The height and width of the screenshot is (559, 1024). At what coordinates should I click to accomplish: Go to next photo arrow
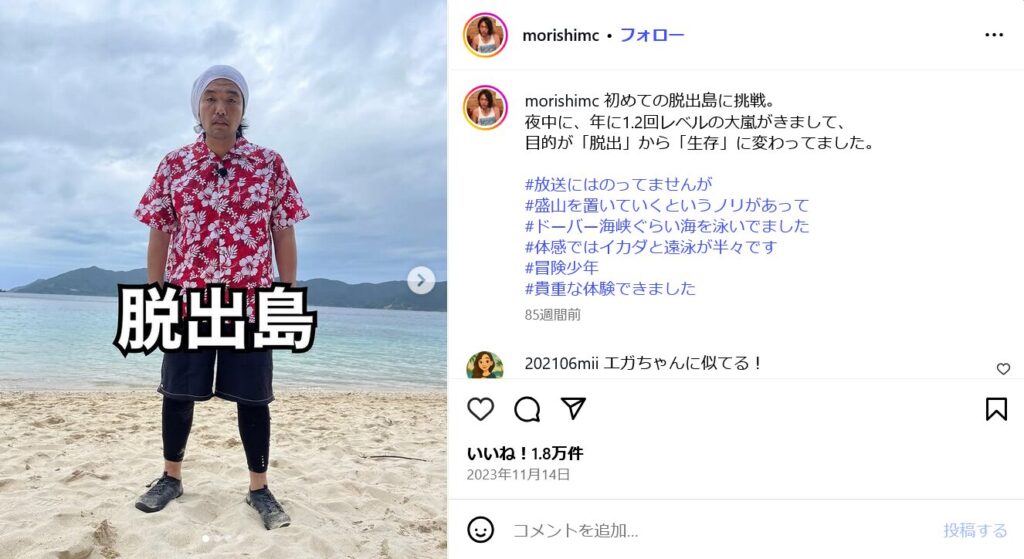(421, 281)
